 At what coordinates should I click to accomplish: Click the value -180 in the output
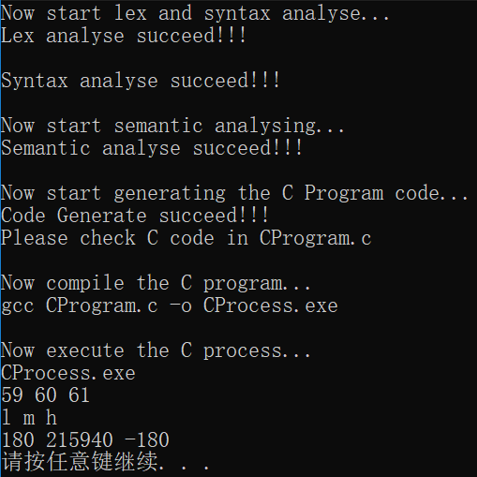point(147,441)
